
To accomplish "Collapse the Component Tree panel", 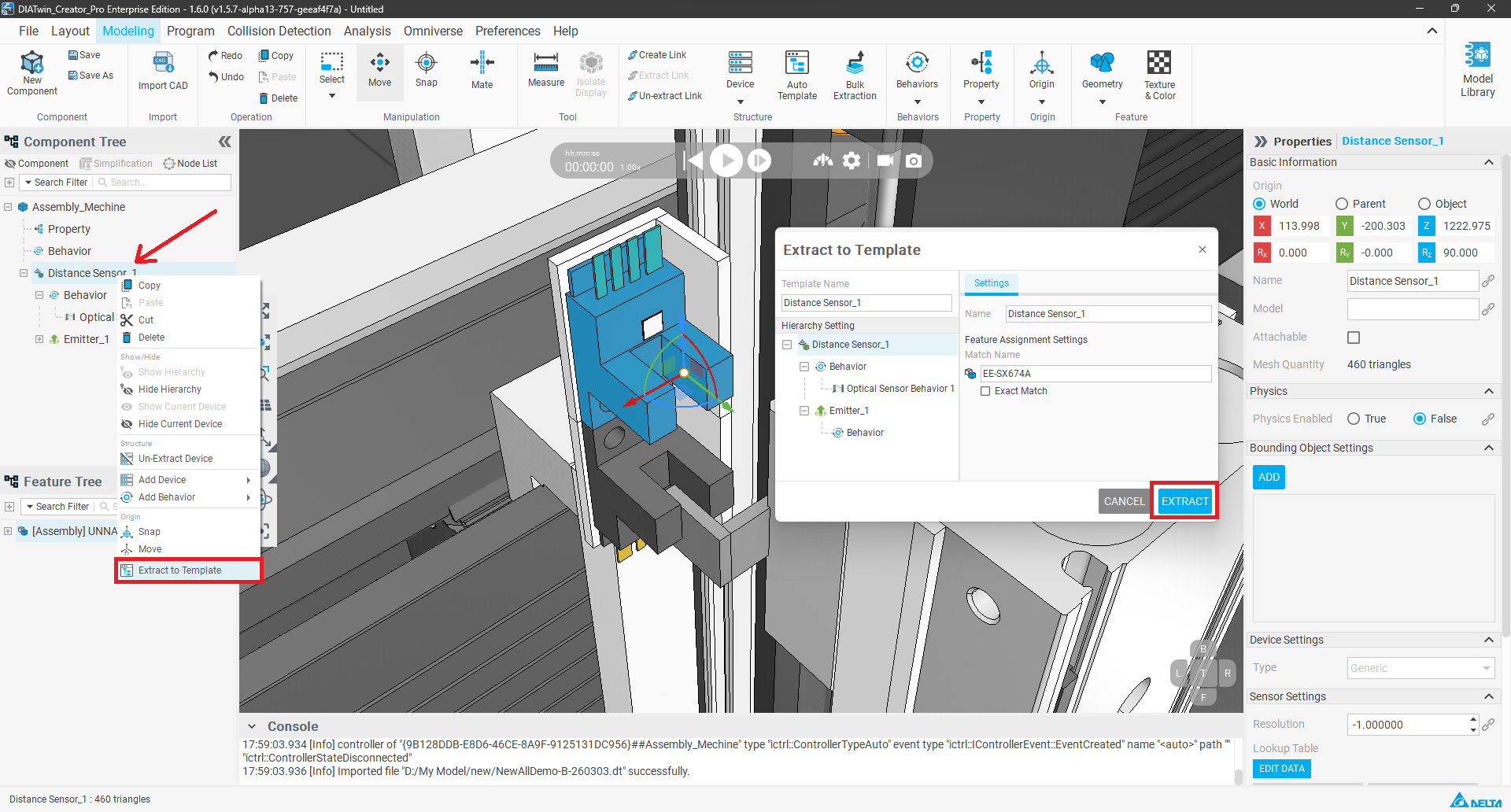I will point(225,142).
